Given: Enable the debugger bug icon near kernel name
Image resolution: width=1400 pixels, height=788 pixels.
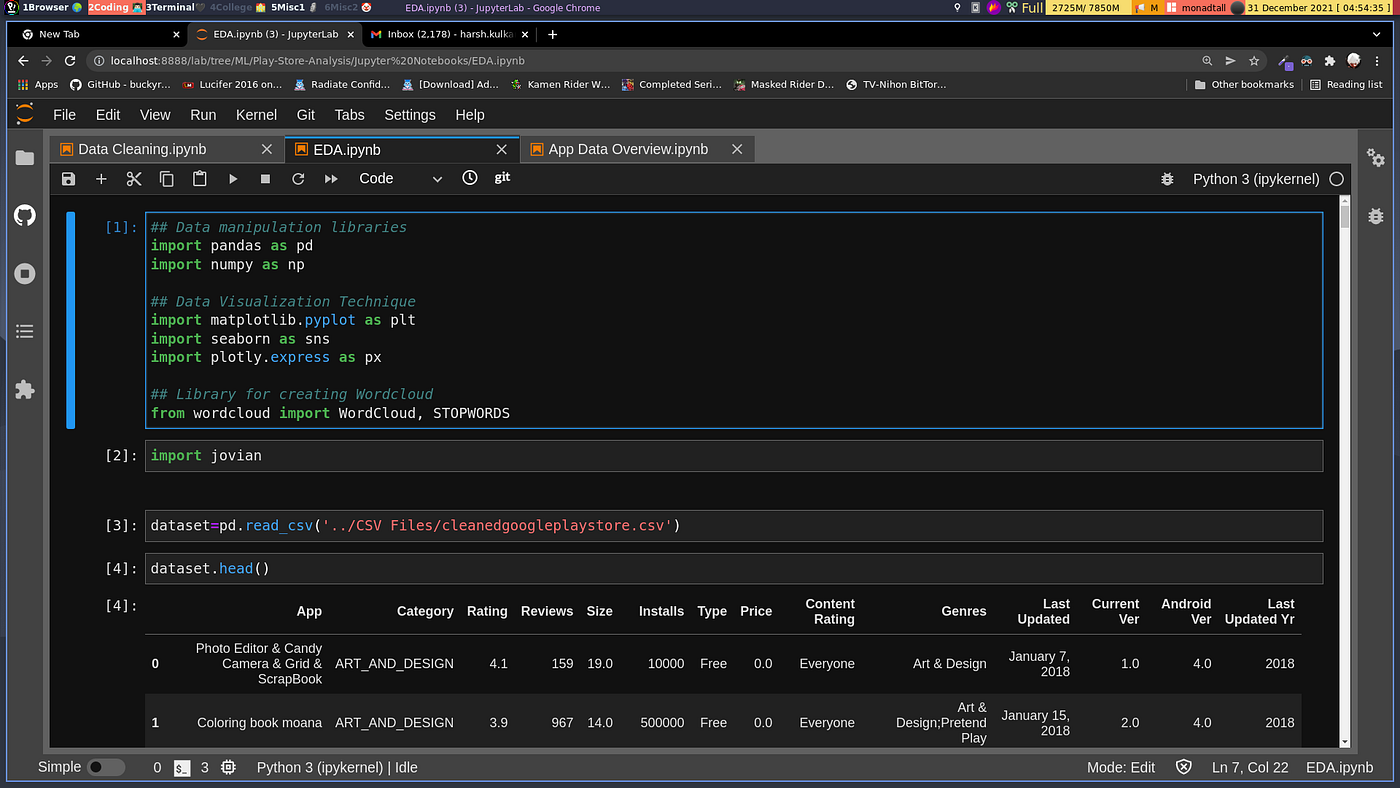Looking at the screenshot, I should [x=1167, y=179].
